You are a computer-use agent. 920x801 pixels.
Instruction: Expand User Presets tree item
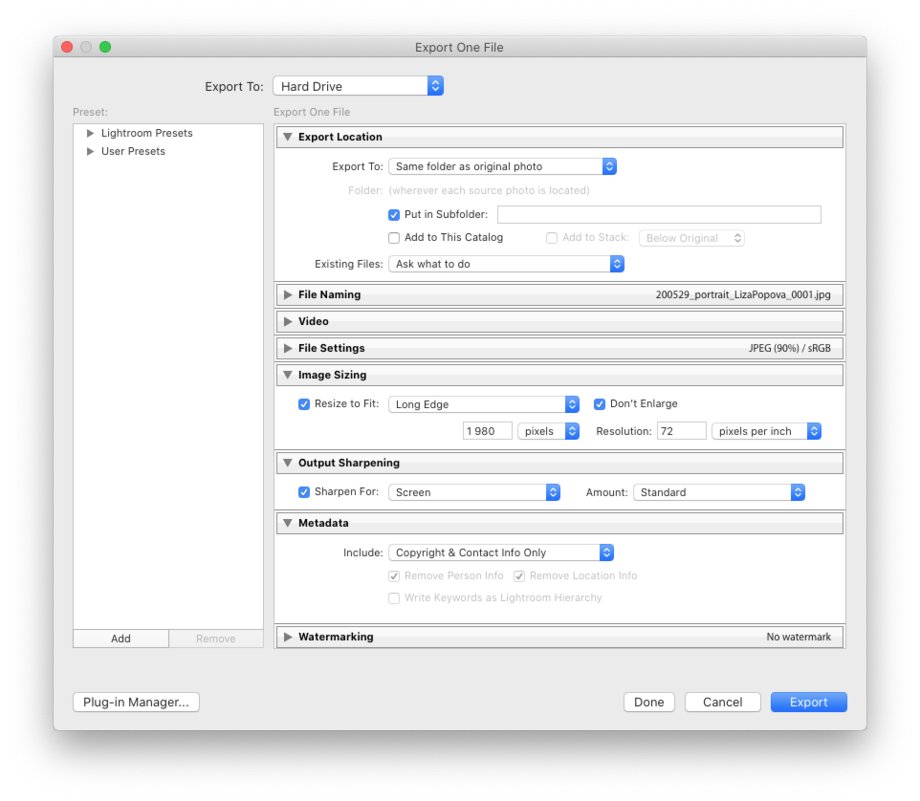click(x=91, y=152)
